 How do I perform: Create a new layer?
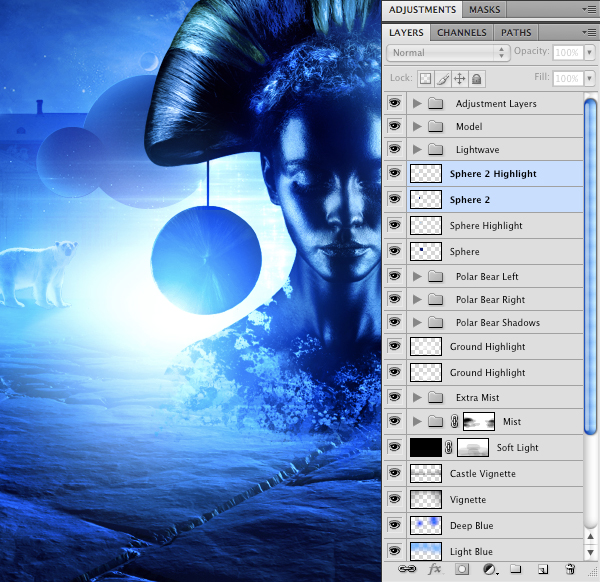(543, 569)
